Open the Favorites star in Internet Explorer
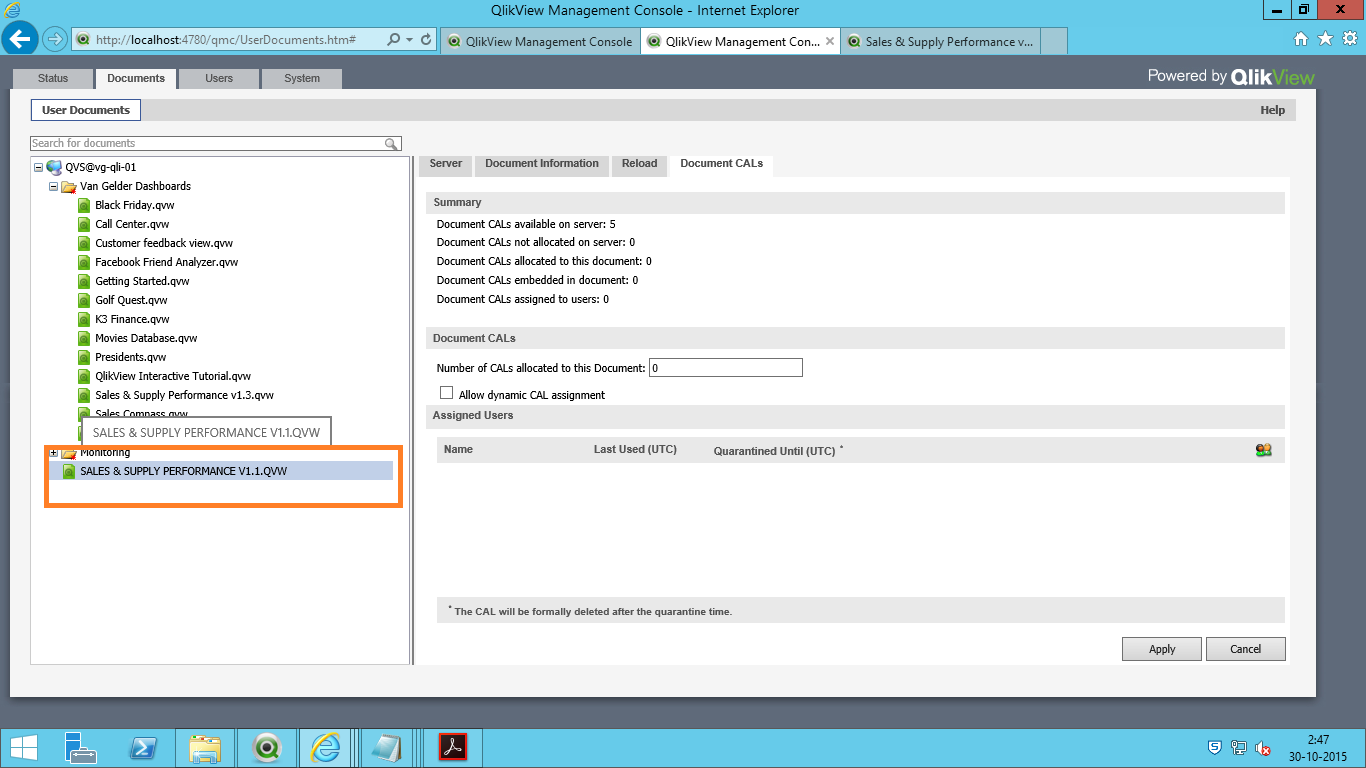This screenshot has height=768, width=1366. (1325, 39)
